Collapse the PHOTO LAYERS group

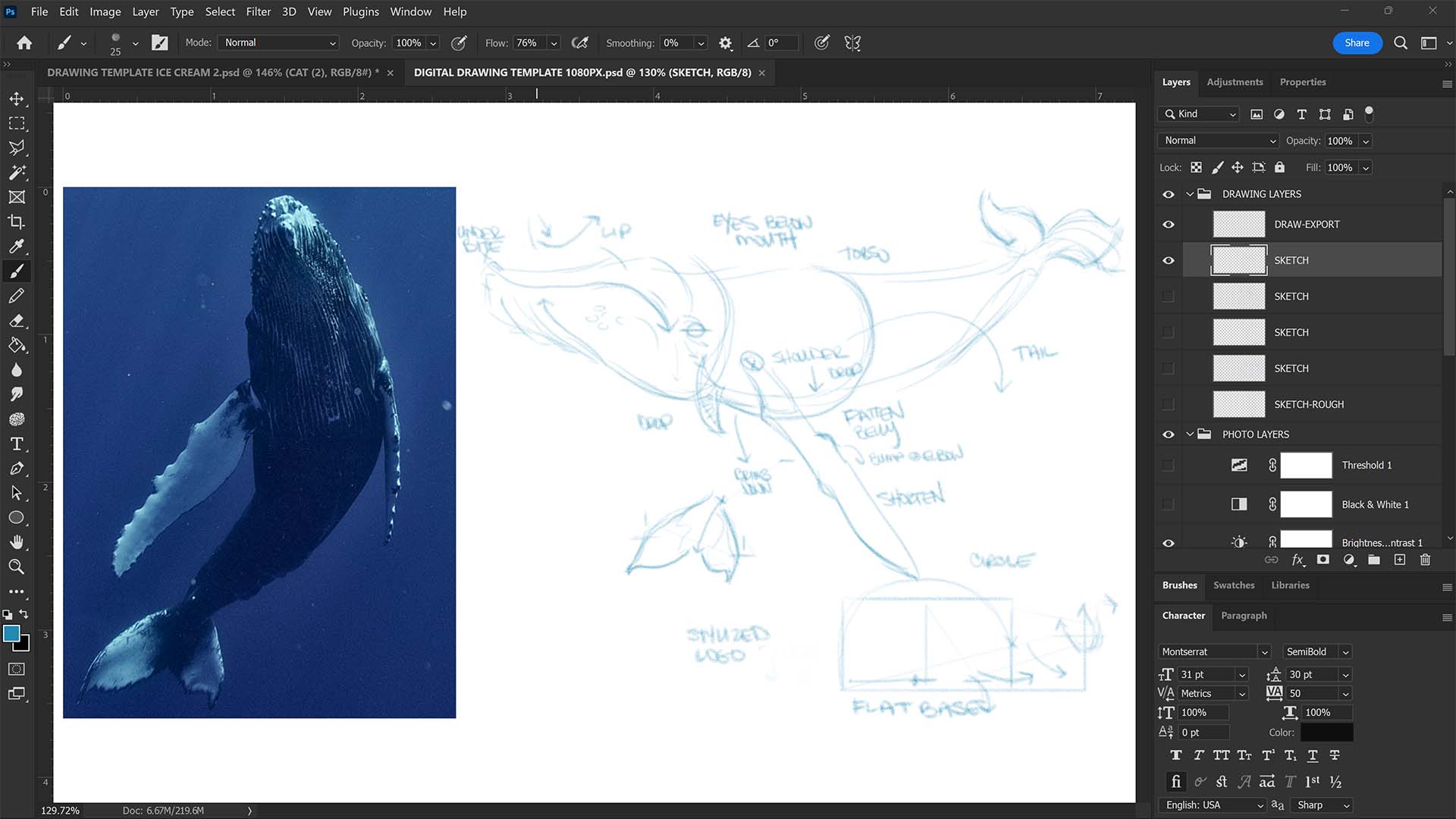[x=1189, y=435]
